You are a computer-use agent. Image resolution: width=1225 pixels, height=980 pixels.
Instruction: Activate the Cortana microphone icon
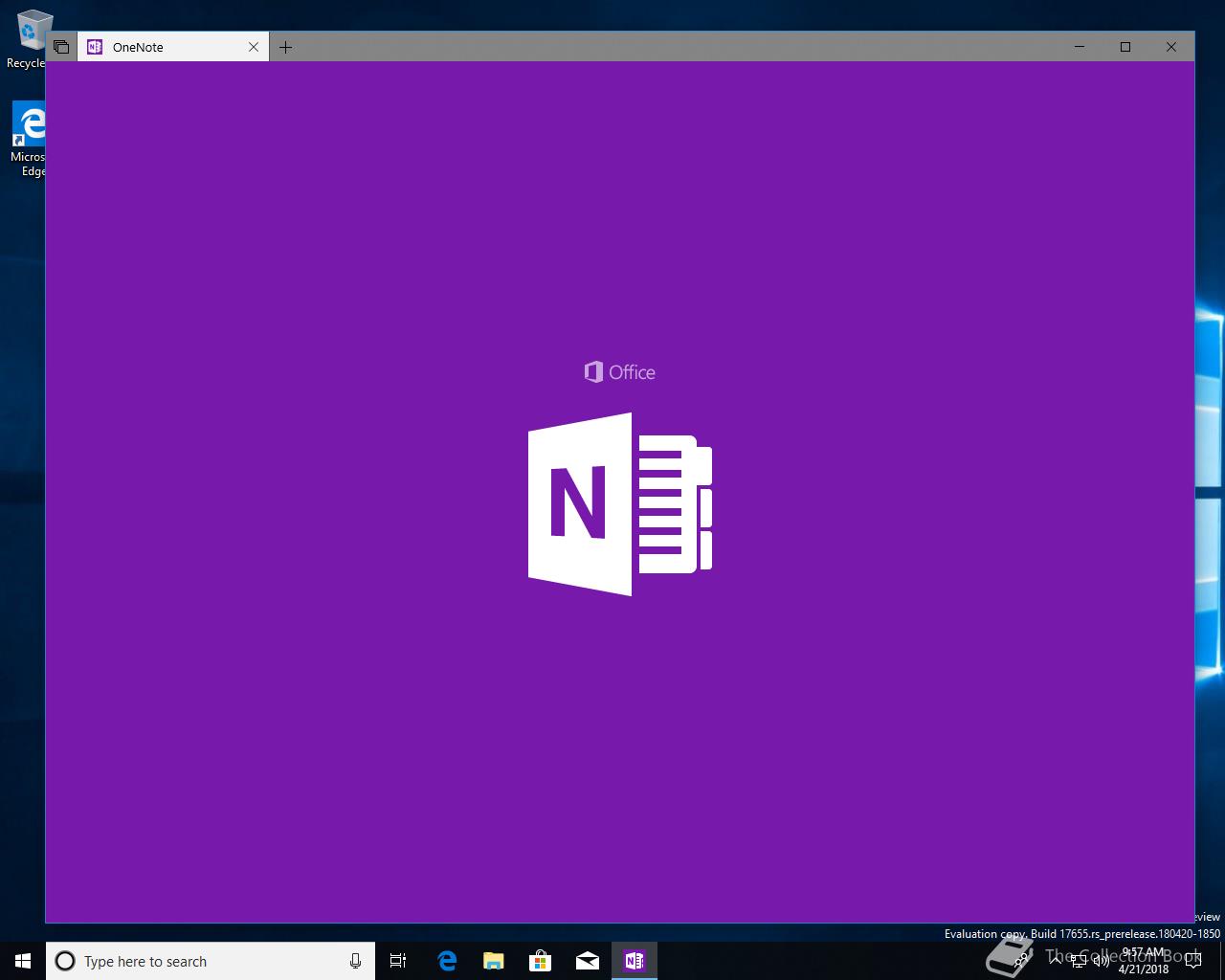[355, 961]
